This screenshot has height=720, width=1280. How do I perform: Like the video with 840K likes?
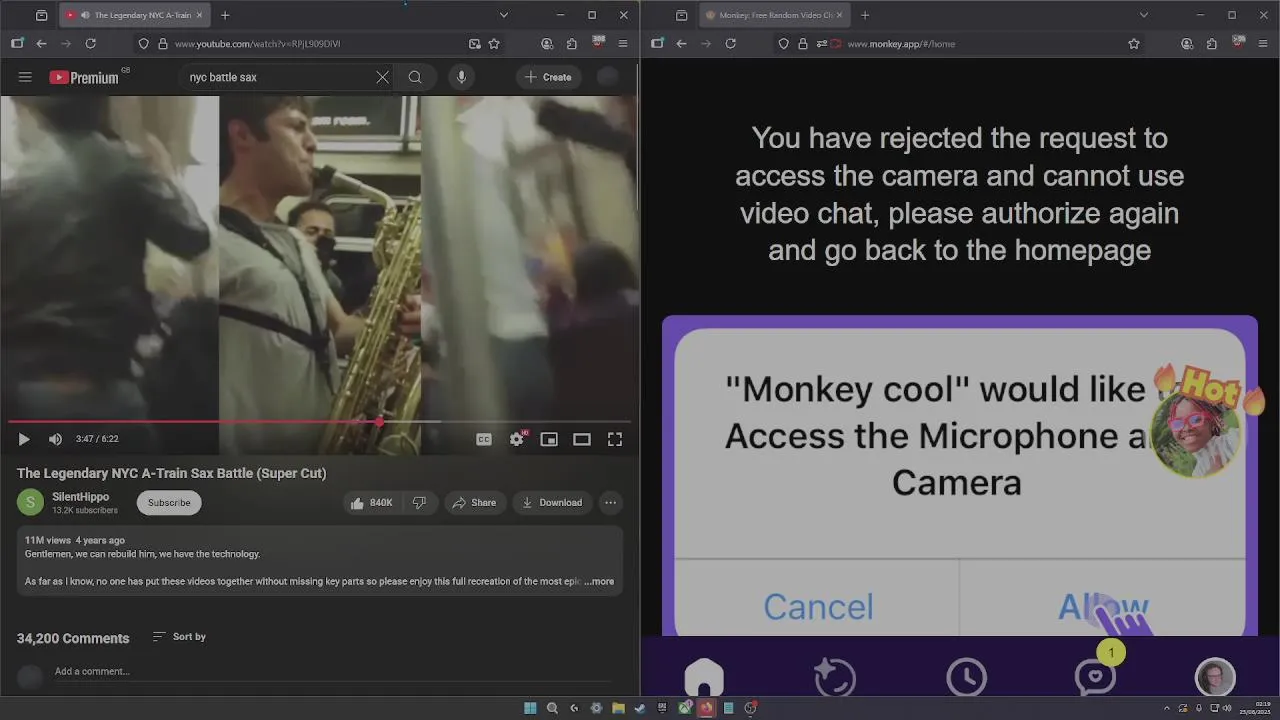point(371,503)
